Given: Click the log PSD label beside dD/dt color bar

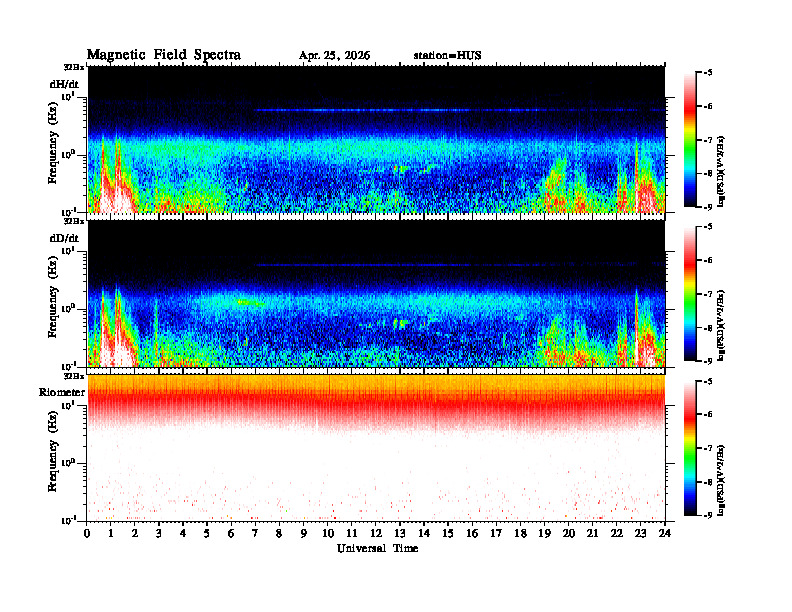Looking at the screenshot, I should [x=721, y=325].
